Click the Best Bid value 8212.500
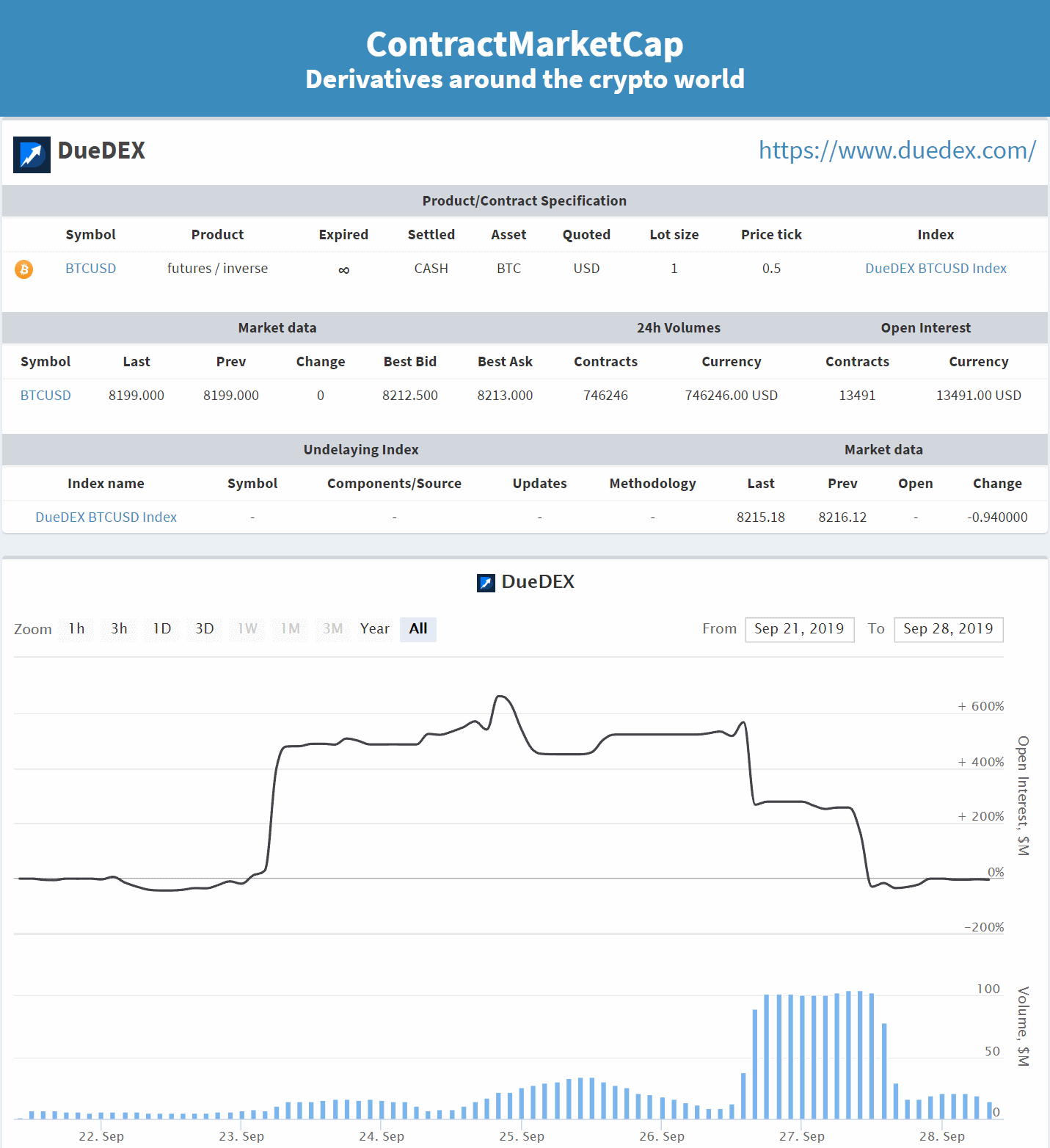The image size is (1050, 1148). (410, 396)
